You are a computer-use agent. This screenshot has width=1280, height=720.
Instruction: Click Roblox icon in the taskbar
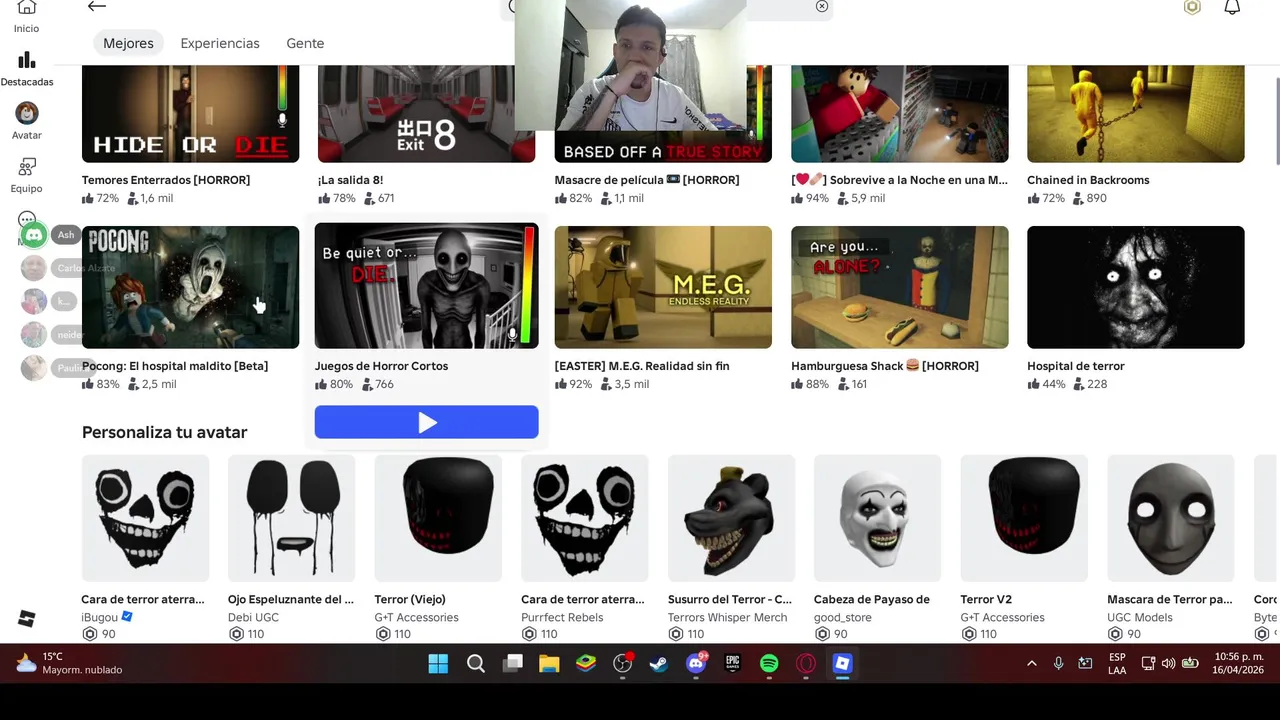[842, 663]
